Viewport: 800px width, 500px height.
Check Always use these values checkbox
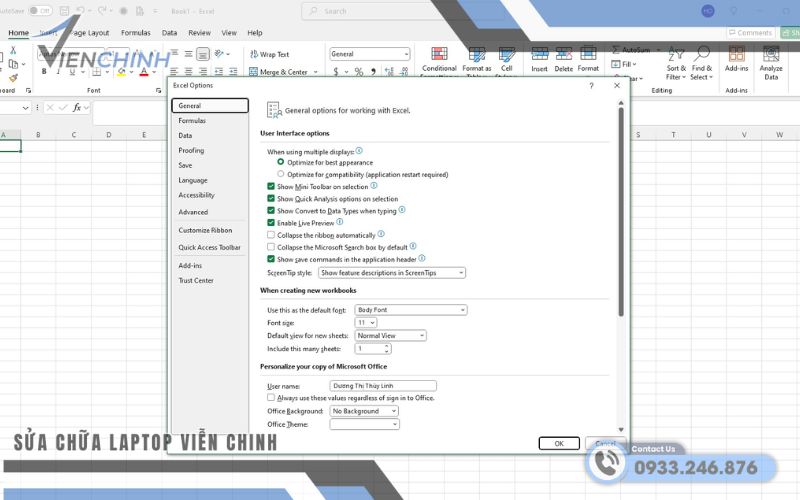point(271,397)
